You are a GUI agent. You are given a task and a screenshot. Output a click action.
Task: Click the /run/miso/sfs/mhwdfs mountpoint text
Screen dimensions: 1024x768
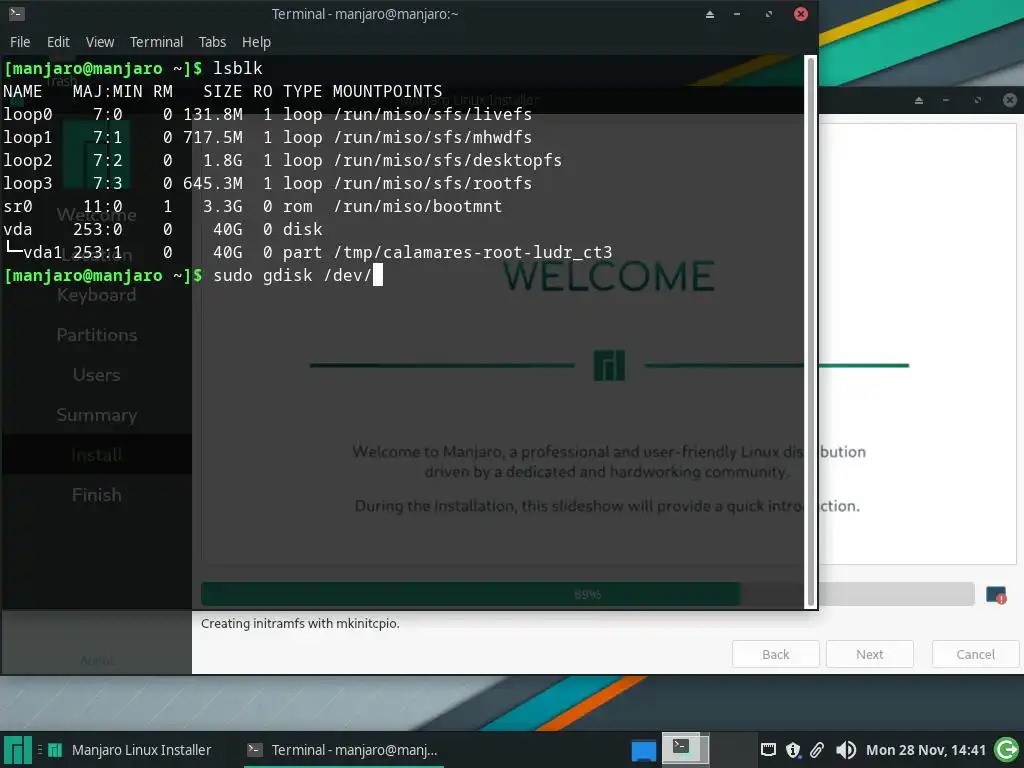coord(432,137)
